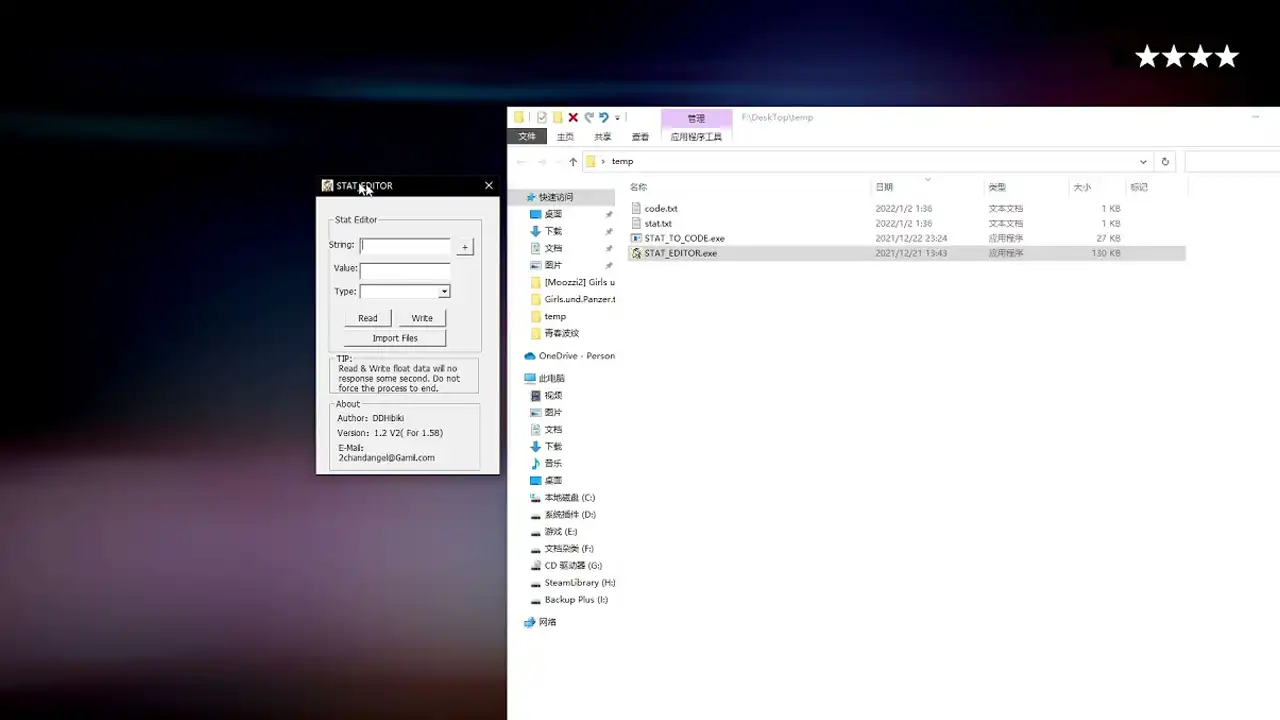The image size is (1280, 720).
Task: Select SteamLibrary (H:) in sidebar
Action: 580,582
